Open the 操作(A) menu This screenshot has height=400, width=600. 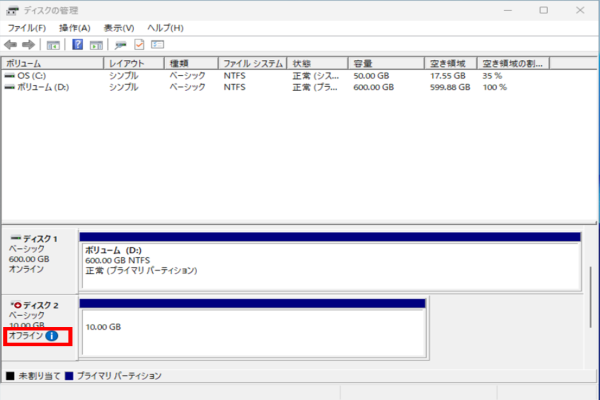74,28
